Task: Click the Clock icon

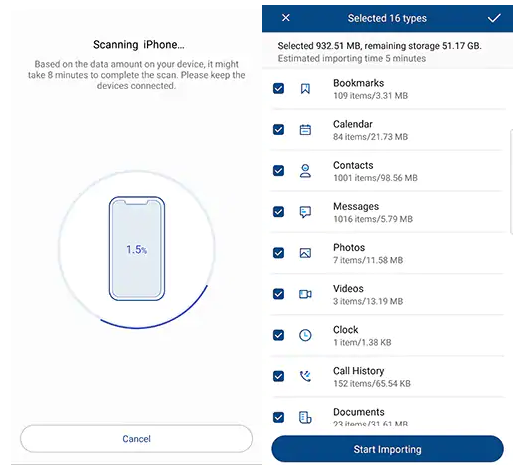Action: [305, 335]
